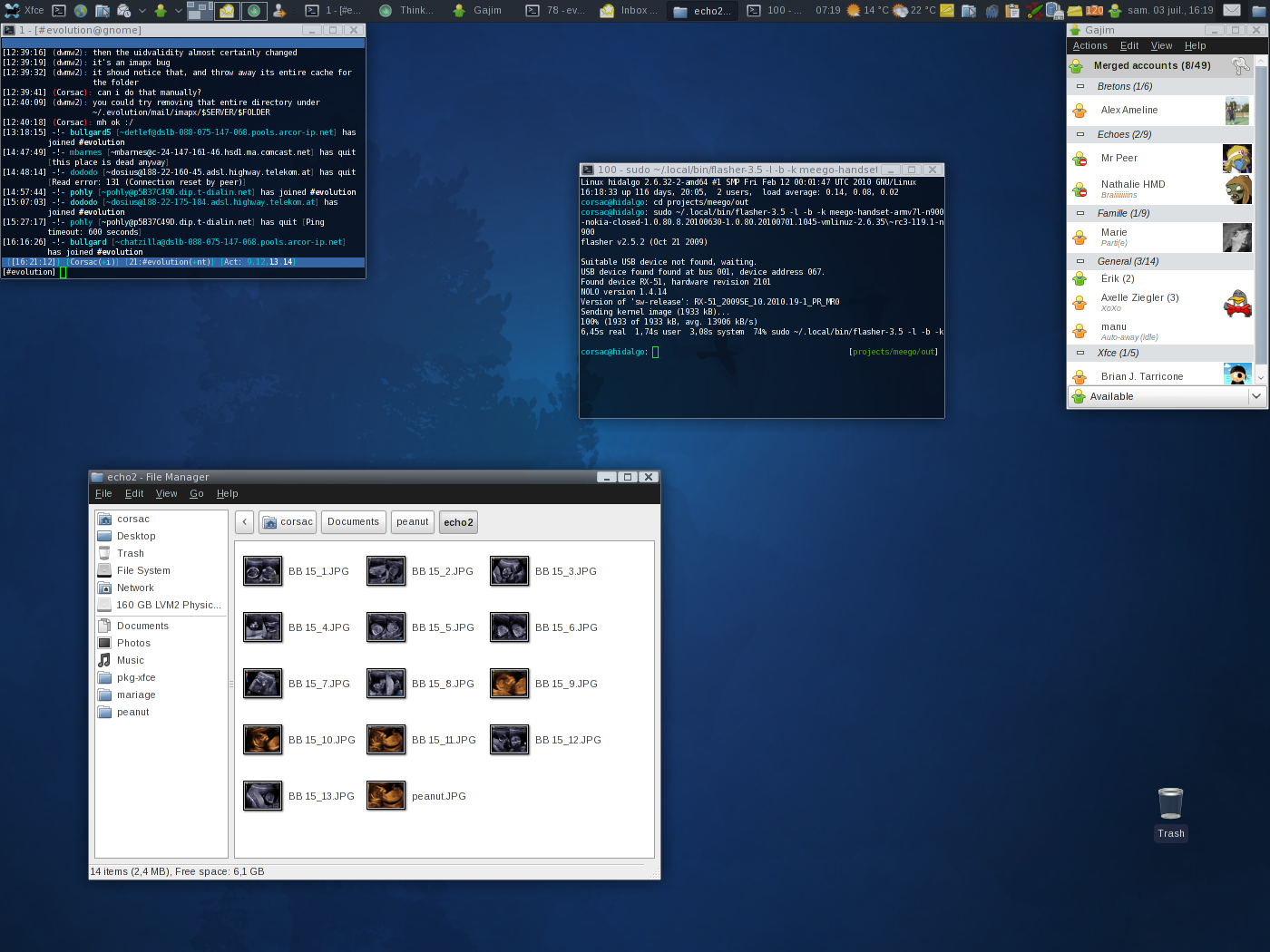Click the clipboard manager tray icon
Viewport: 1270px width, 952px height.
[x=1012, y=11]
